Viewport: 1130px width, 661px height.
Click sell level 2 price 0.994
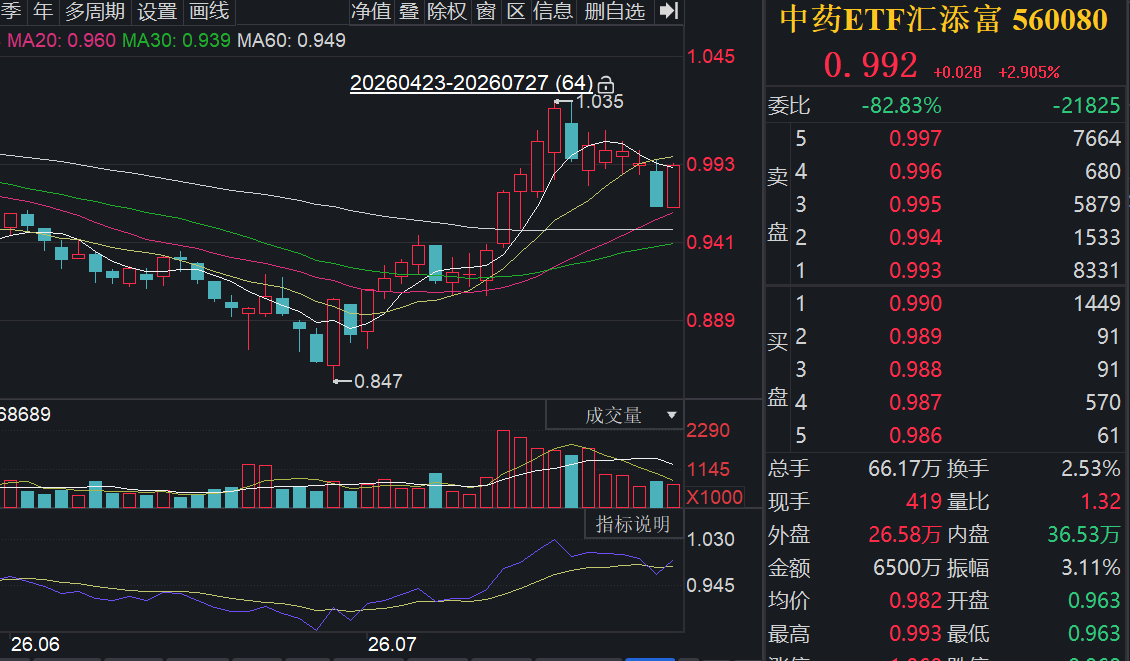pos(915,237)
